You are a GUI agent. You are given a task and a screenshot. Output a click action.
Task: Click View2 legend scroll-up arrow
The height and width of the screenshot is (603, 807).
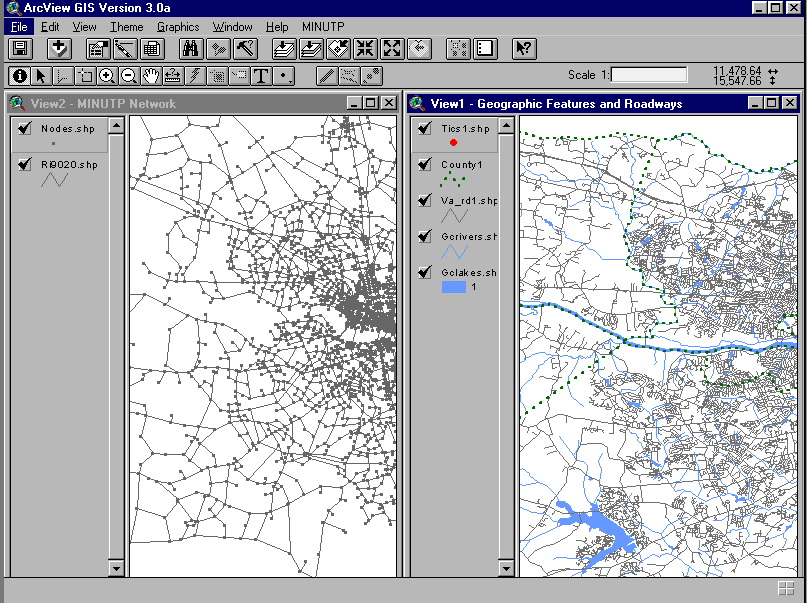(116, 126)
